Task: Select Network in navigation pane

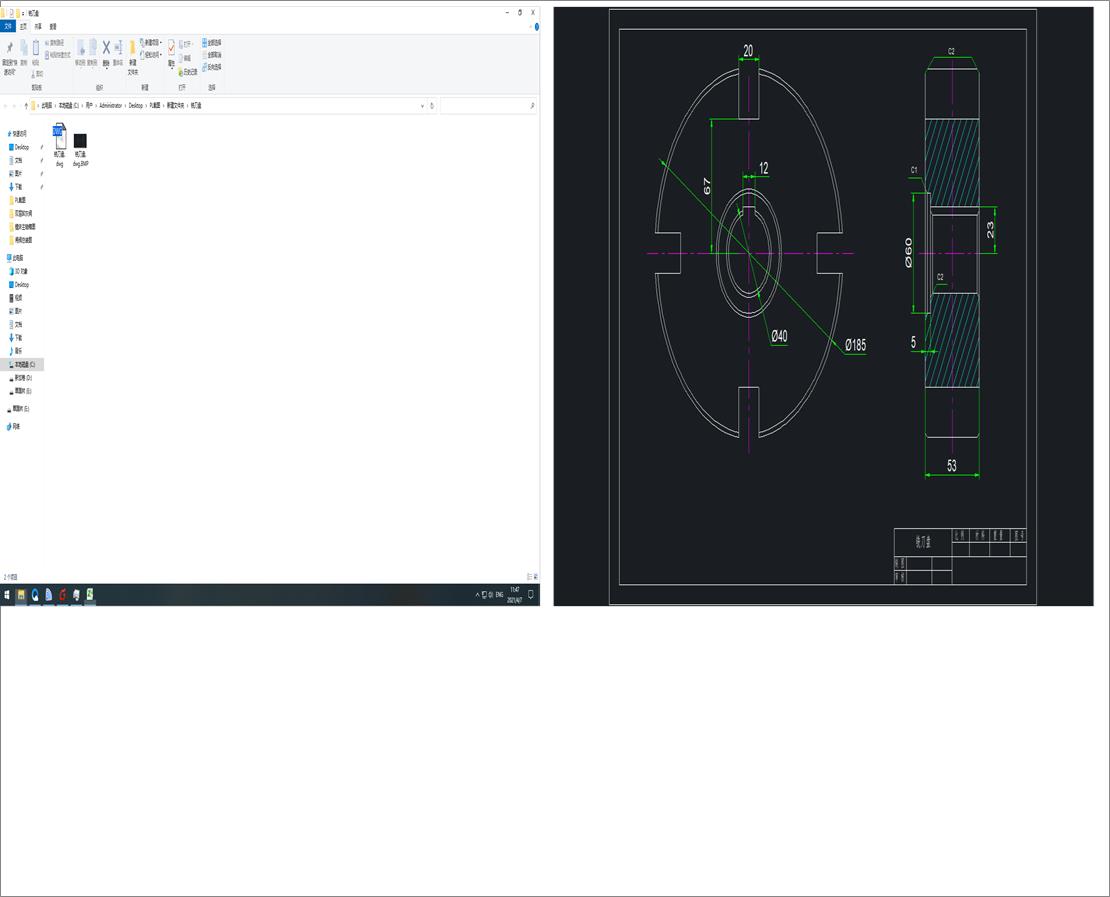Action: [13, 427]
